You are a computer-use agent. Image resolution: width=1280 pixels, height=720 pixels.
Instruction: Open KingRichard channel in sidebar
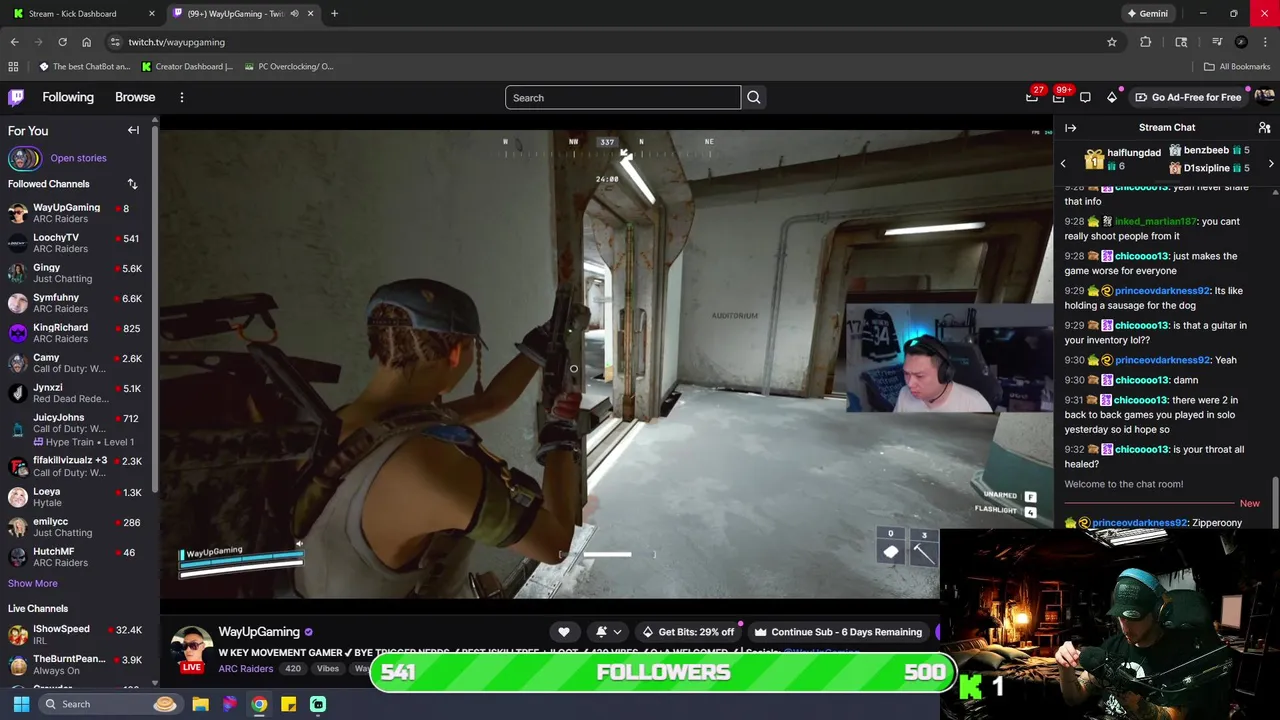pyautogui.click(x=75, y=333)
